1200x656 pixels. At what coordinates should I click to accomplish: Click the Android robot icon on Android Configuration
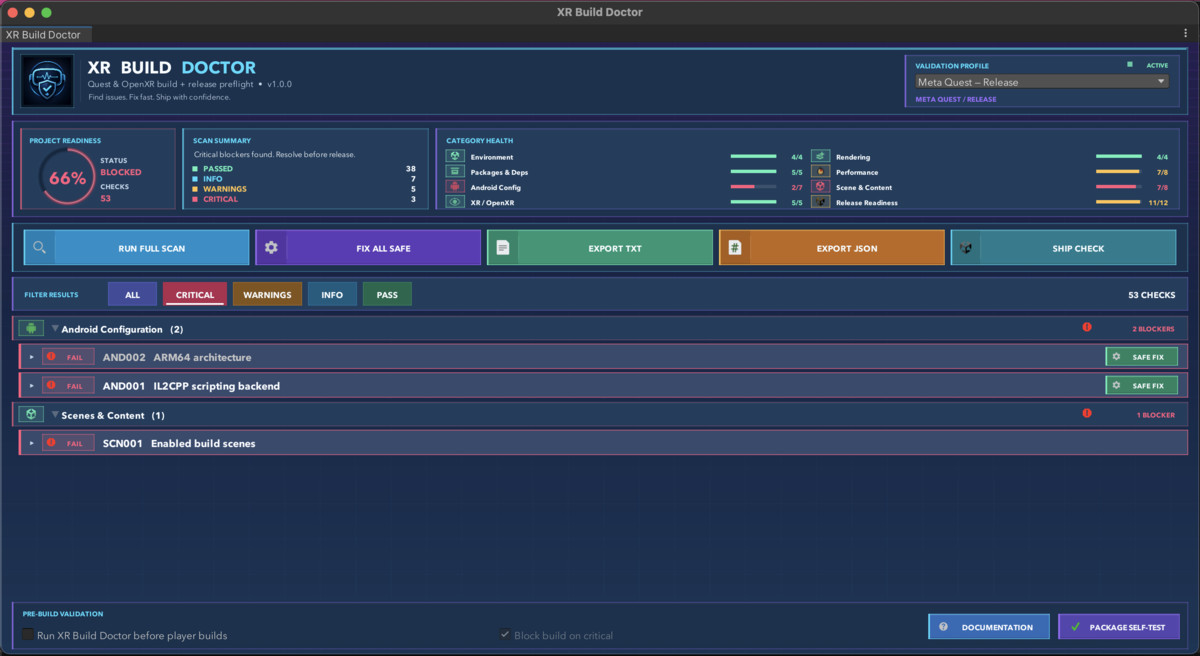[31, 328]
